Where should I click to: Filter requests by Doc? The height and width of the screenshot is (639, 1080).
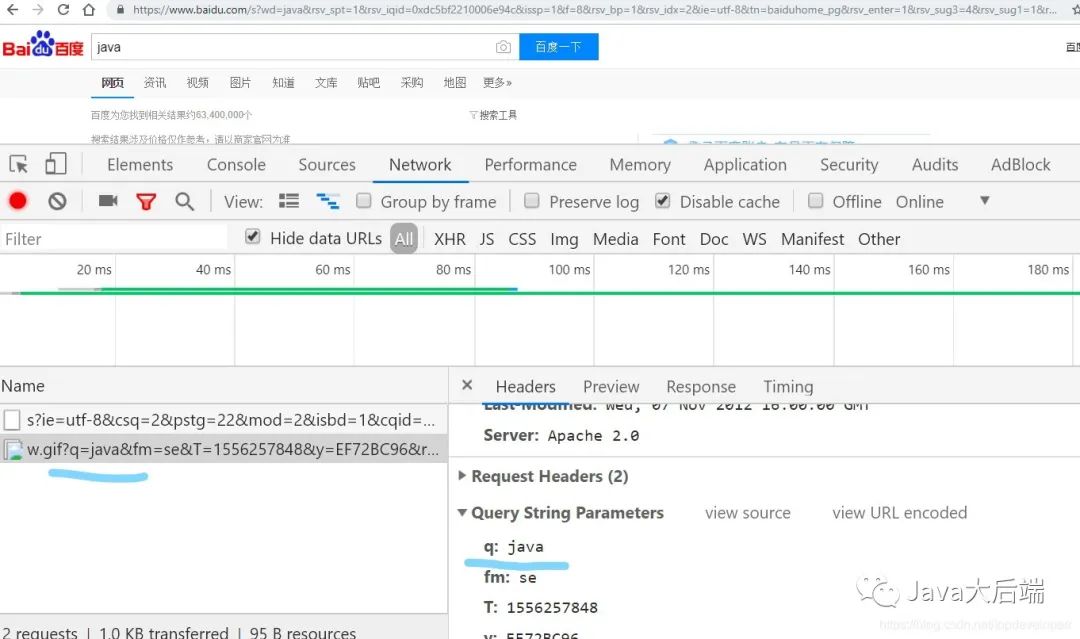pos(714,239)
